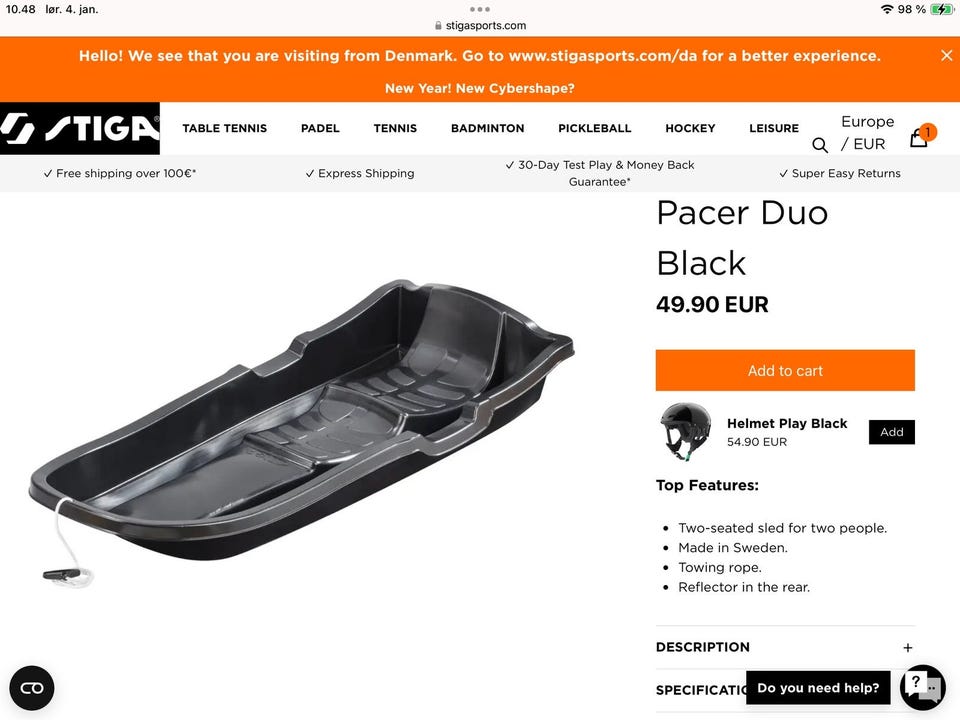Image resolution: width=960 pixels, height=720 pixels.
Task: Follow the New Year! New Cybershape? link
Action: (480, 88)
